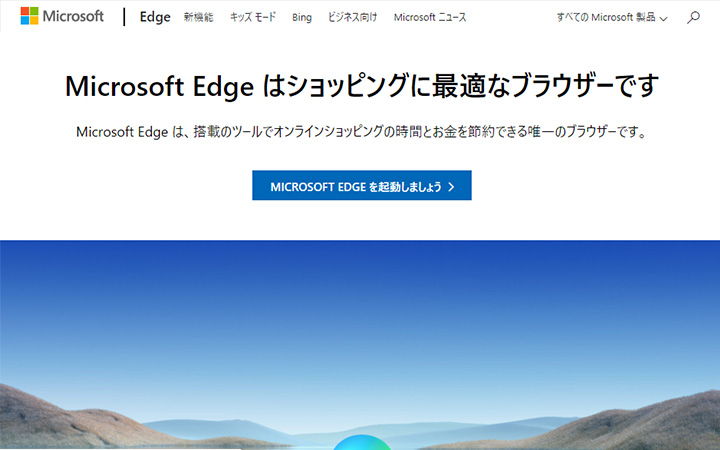Select the Microsoft ニュース nav item
The height and width of the screenshot is (450, 720).
(429, 18)
